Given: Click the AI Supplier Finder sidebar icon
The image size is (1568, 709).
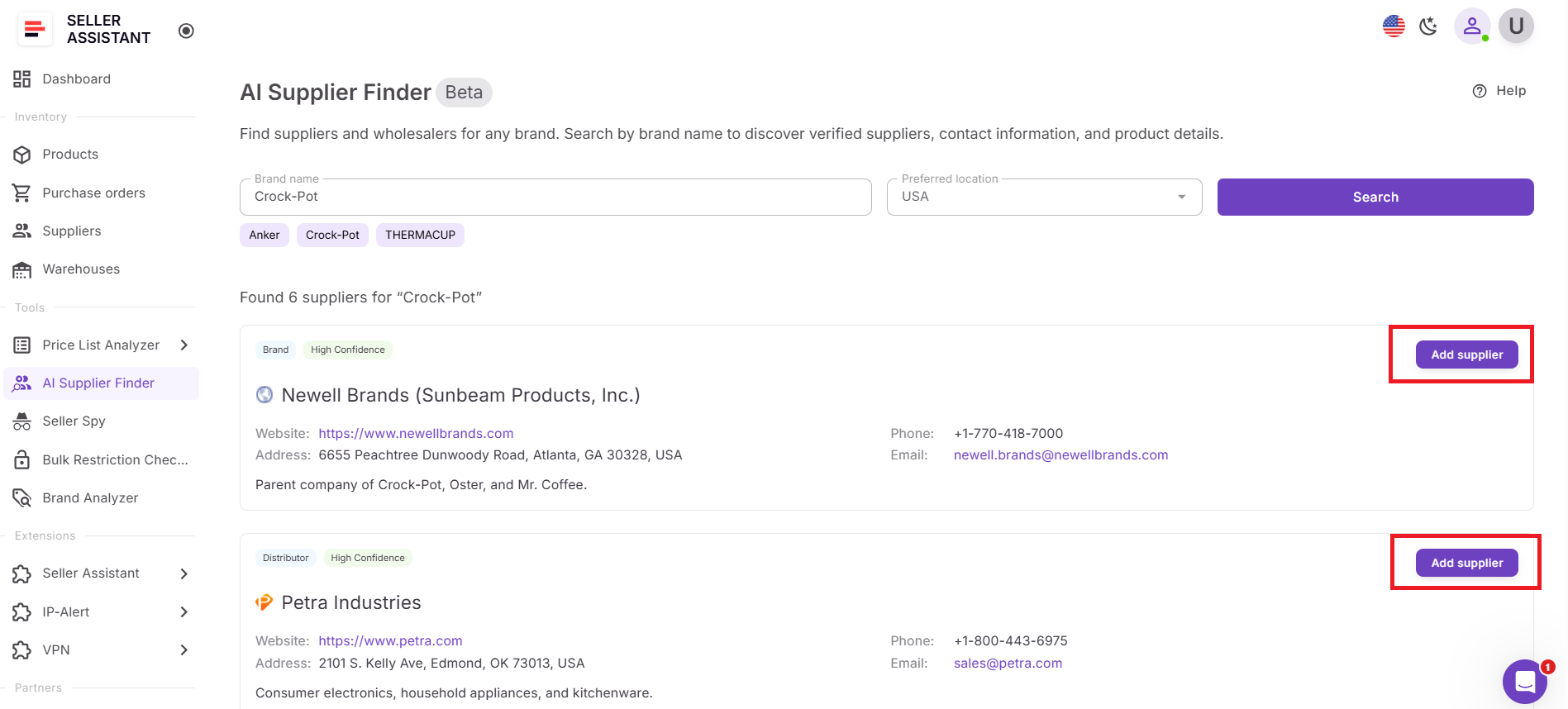Looking at the screenshot, I should pos(22,383).
